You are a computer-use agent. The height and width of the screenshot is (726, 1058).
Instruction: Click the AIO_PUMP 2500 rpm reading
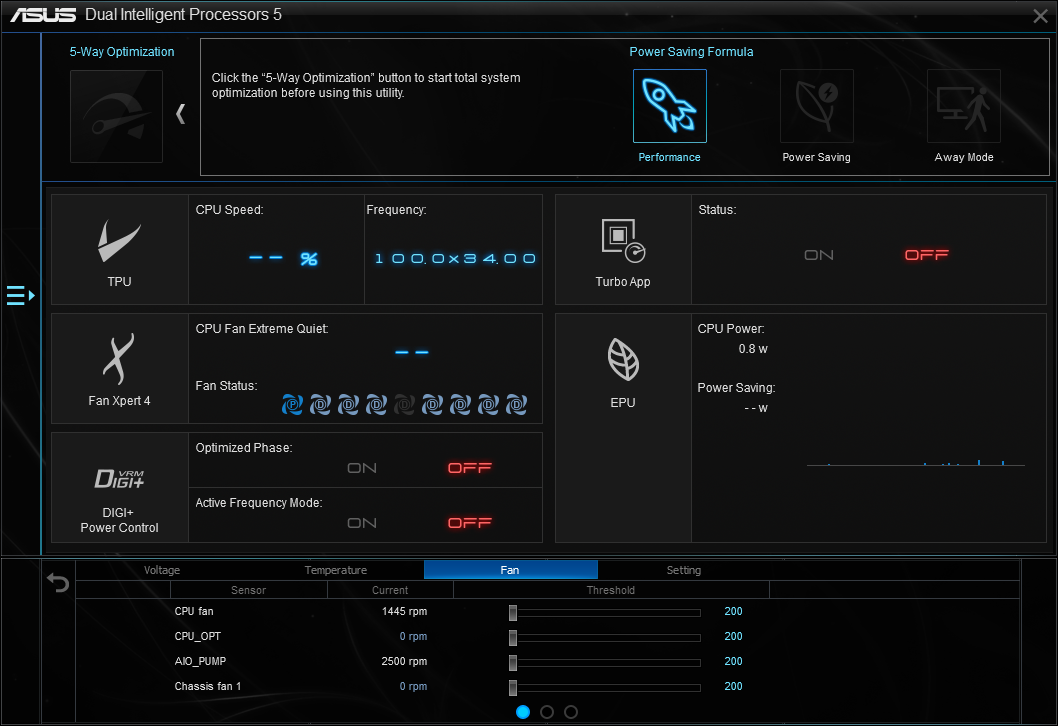(404, 661)
